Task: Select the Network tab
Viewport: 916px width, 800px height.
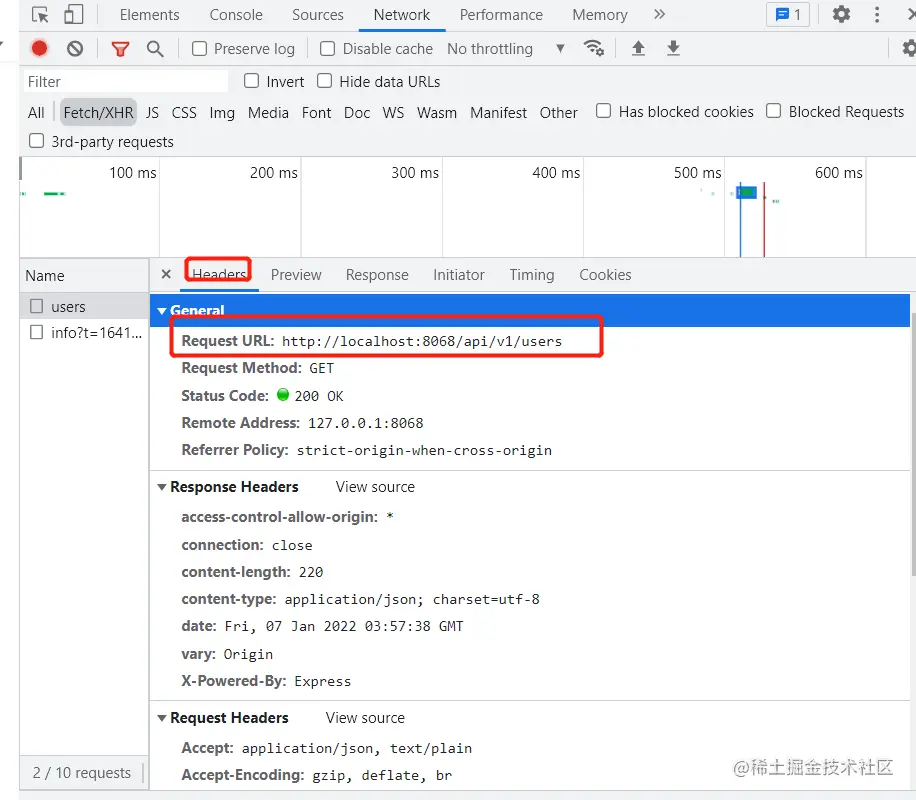Action: click(402, 15)
